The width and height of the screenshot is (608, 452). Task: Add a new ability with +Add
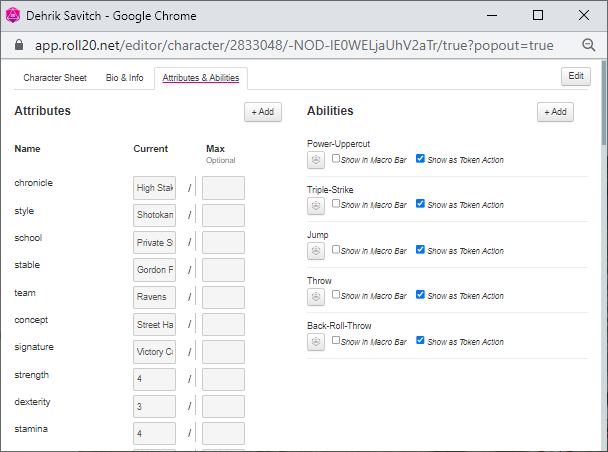pyautogui.click(x=555, y=112)
